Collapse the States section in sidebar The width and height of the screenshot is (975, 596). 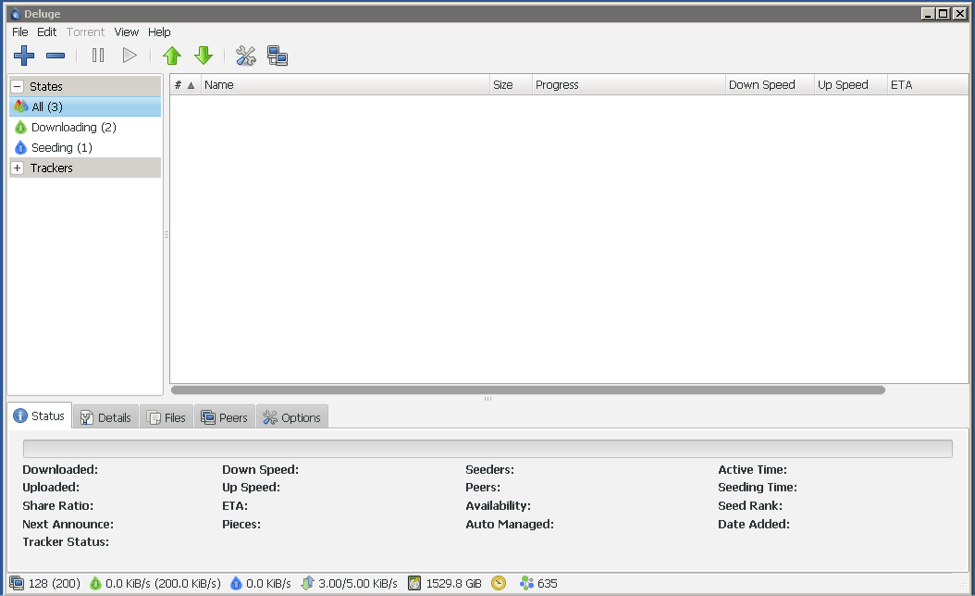[x=17, y=86]
